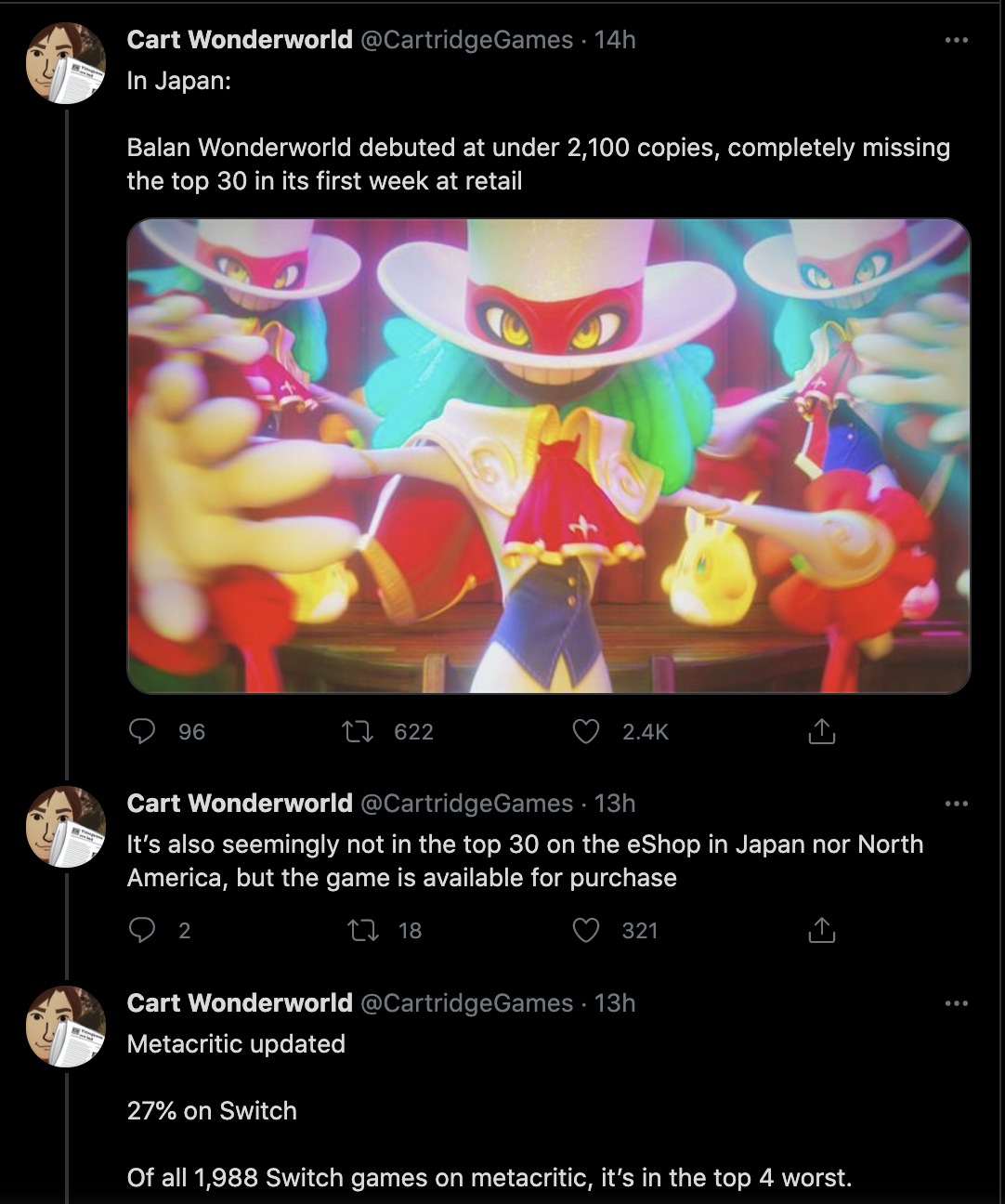Click the 14h timestamp on first tweet
1005x1204 pixels.
click(615, 40)
